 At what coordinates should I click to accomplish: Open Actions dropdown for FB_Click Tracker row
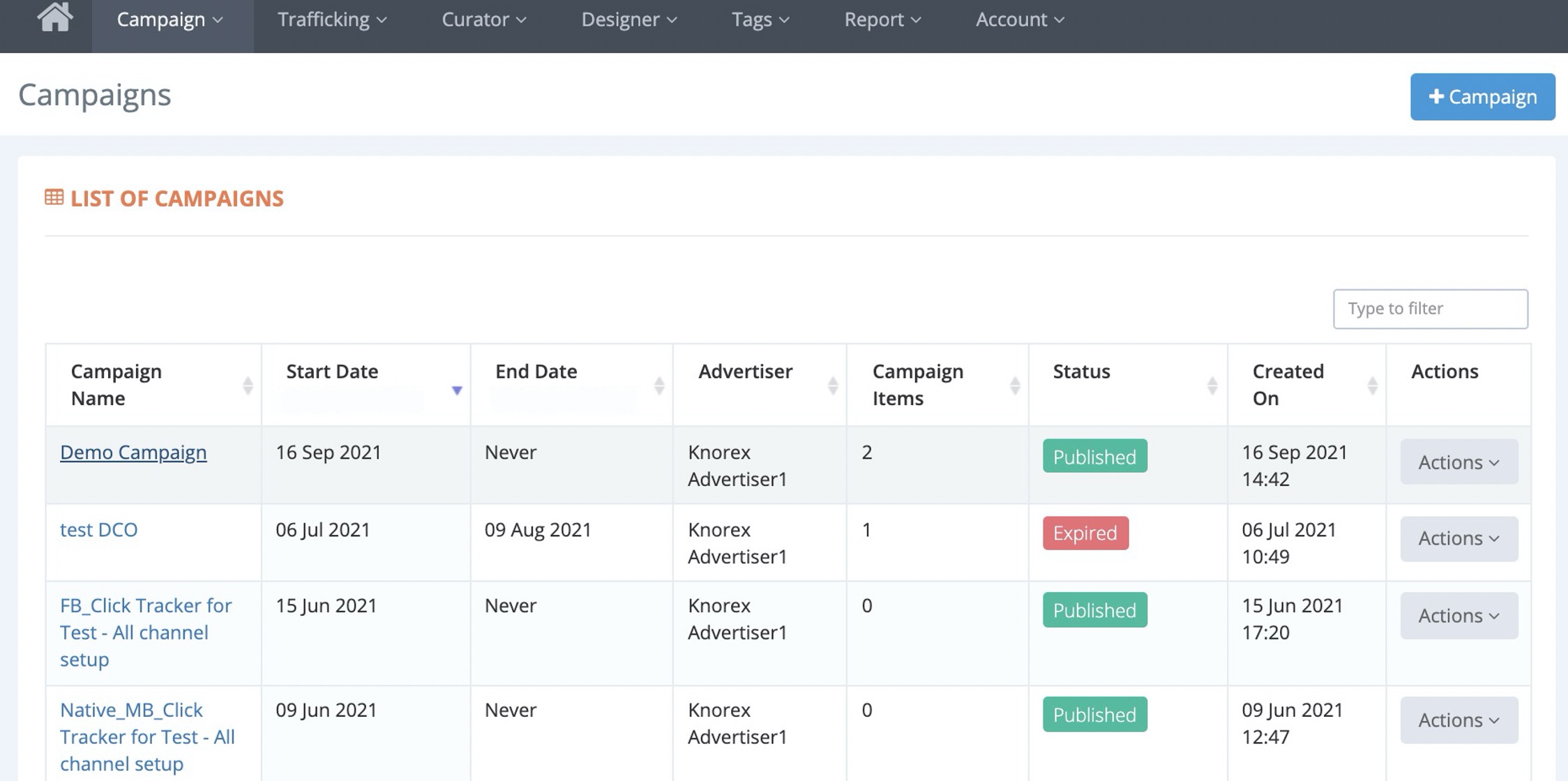tap(1458, 616)
